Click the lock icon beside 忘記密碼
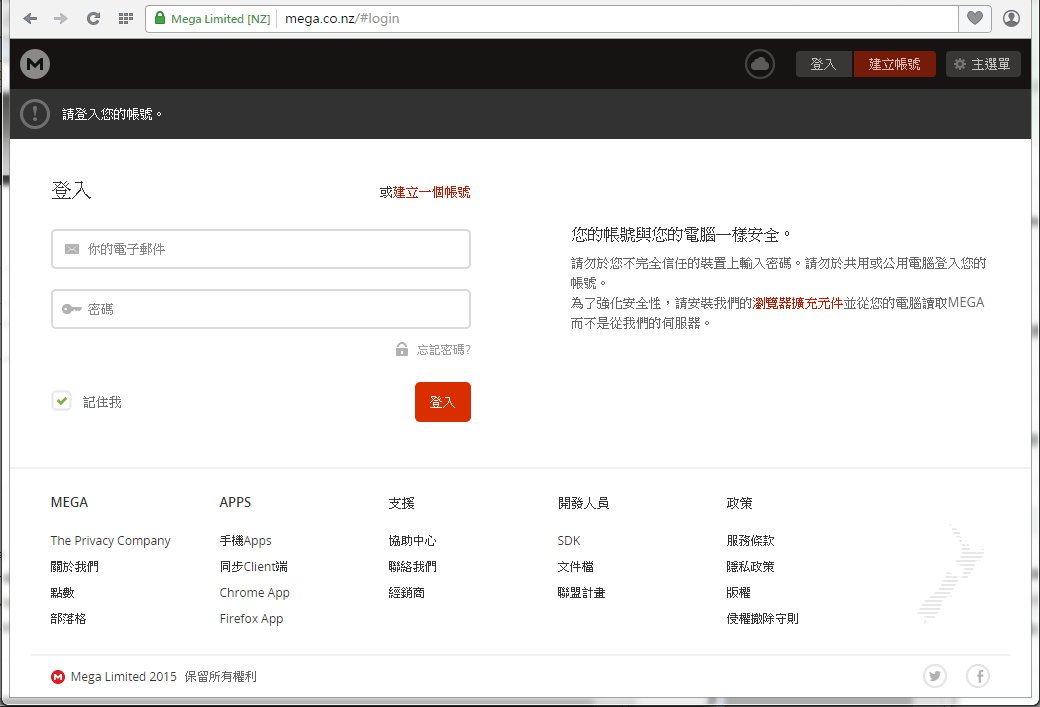Image resolution: width=1040 pixels, height=707 pixels. pos(402,349)
